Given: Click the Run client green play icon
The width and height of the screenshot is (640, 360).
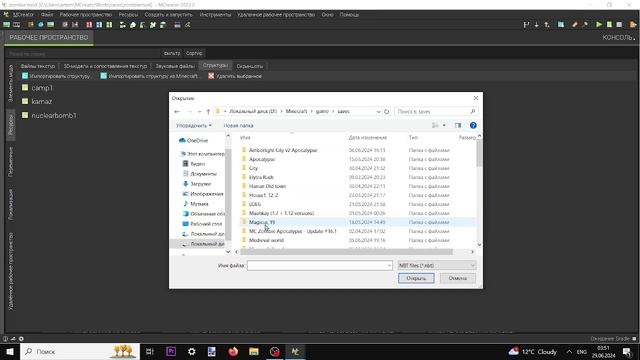Looking at the screenshot, I should 599,25.
